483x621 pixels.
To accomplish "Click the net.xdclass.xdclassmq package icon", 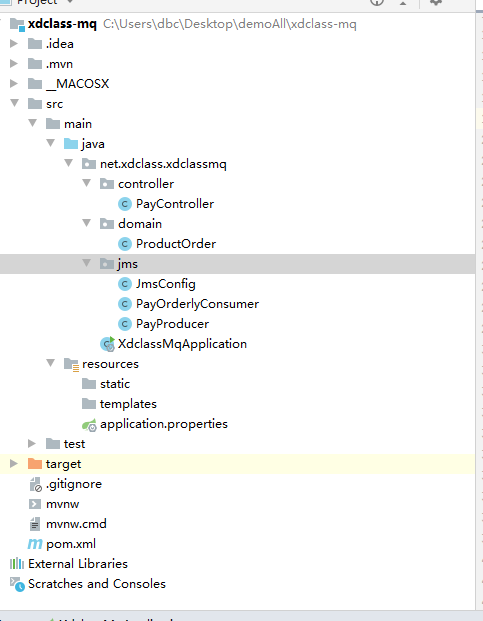I will tap(89, 164).
